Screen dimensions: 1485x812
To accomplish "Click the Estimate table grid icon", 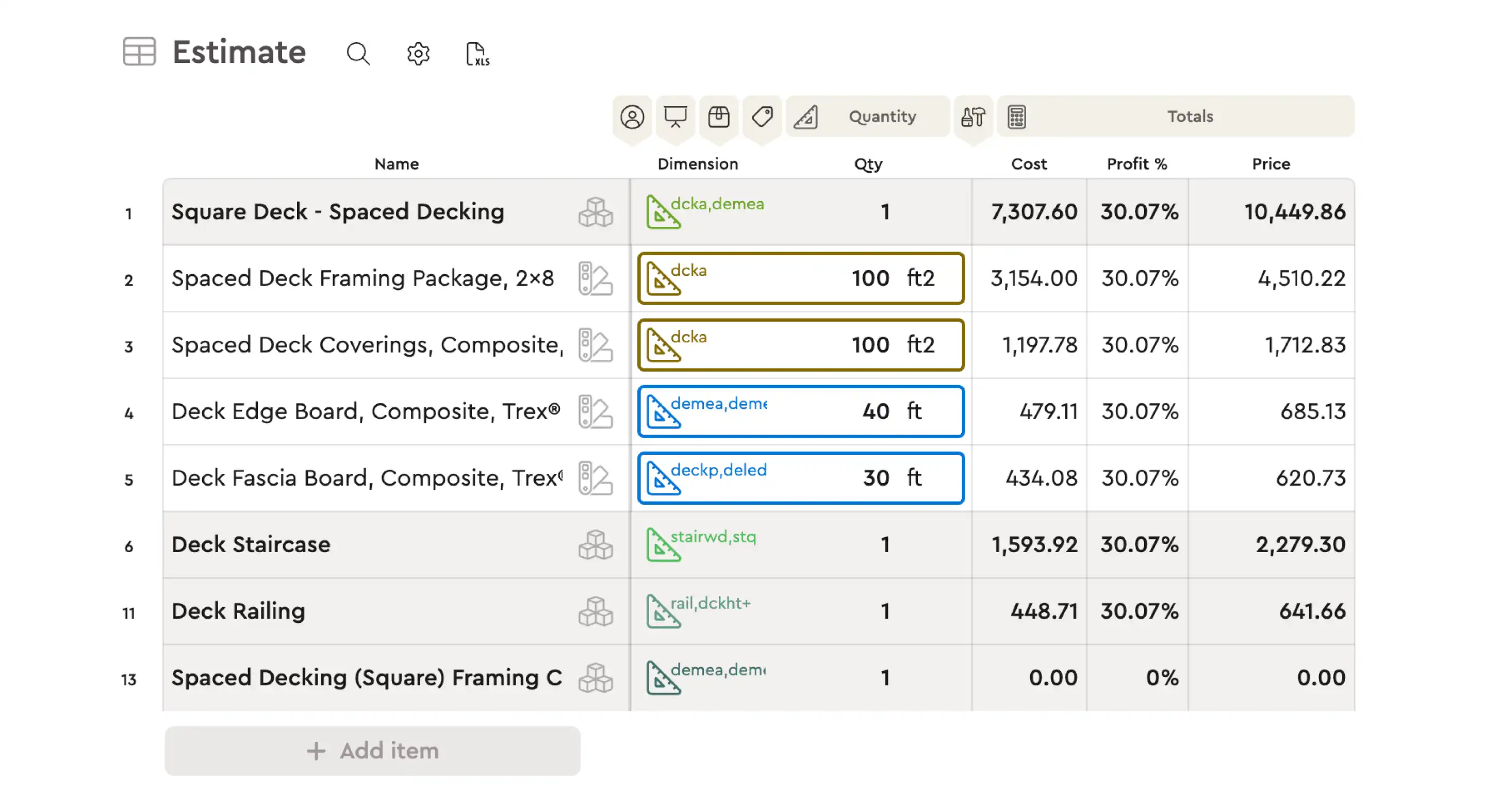I will click(139, 52).
